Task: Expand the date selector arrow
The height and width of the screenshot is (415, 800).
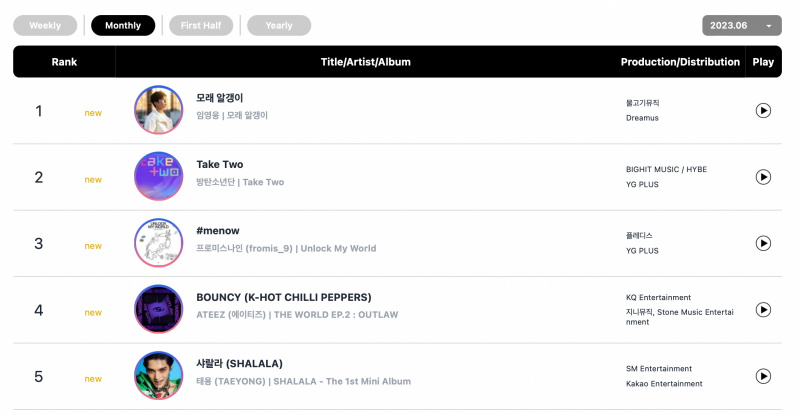Action: [x=768, y=26]
